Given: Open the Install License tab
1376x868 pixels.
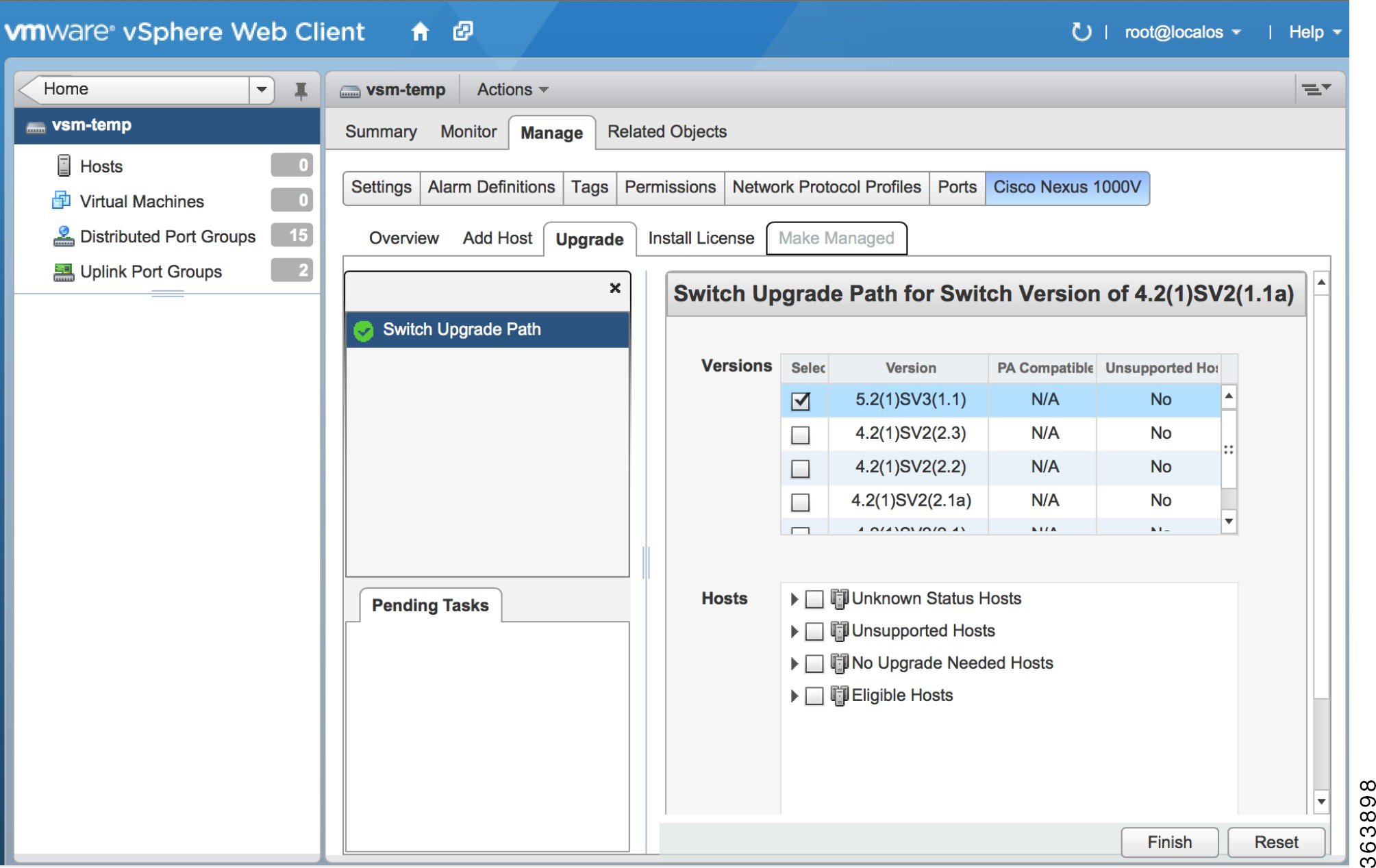Looking at the screenshot, I should (x=701, y=238).
